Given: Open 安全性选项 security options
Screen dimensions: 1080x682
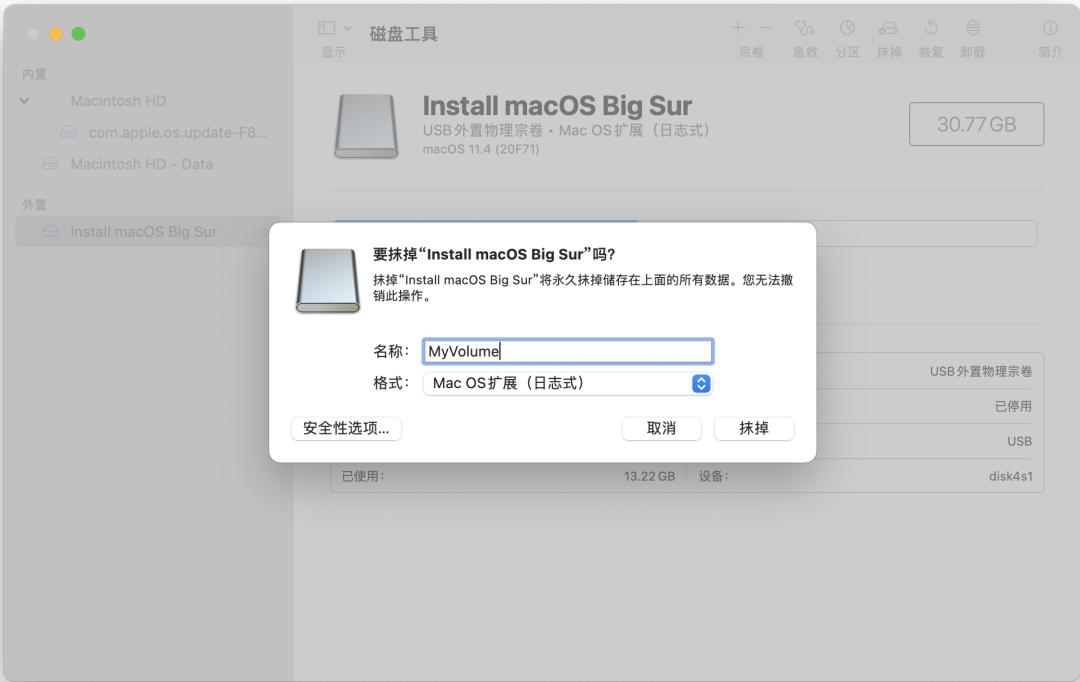Looking at the screenshot, I should [x=344, y=428].
